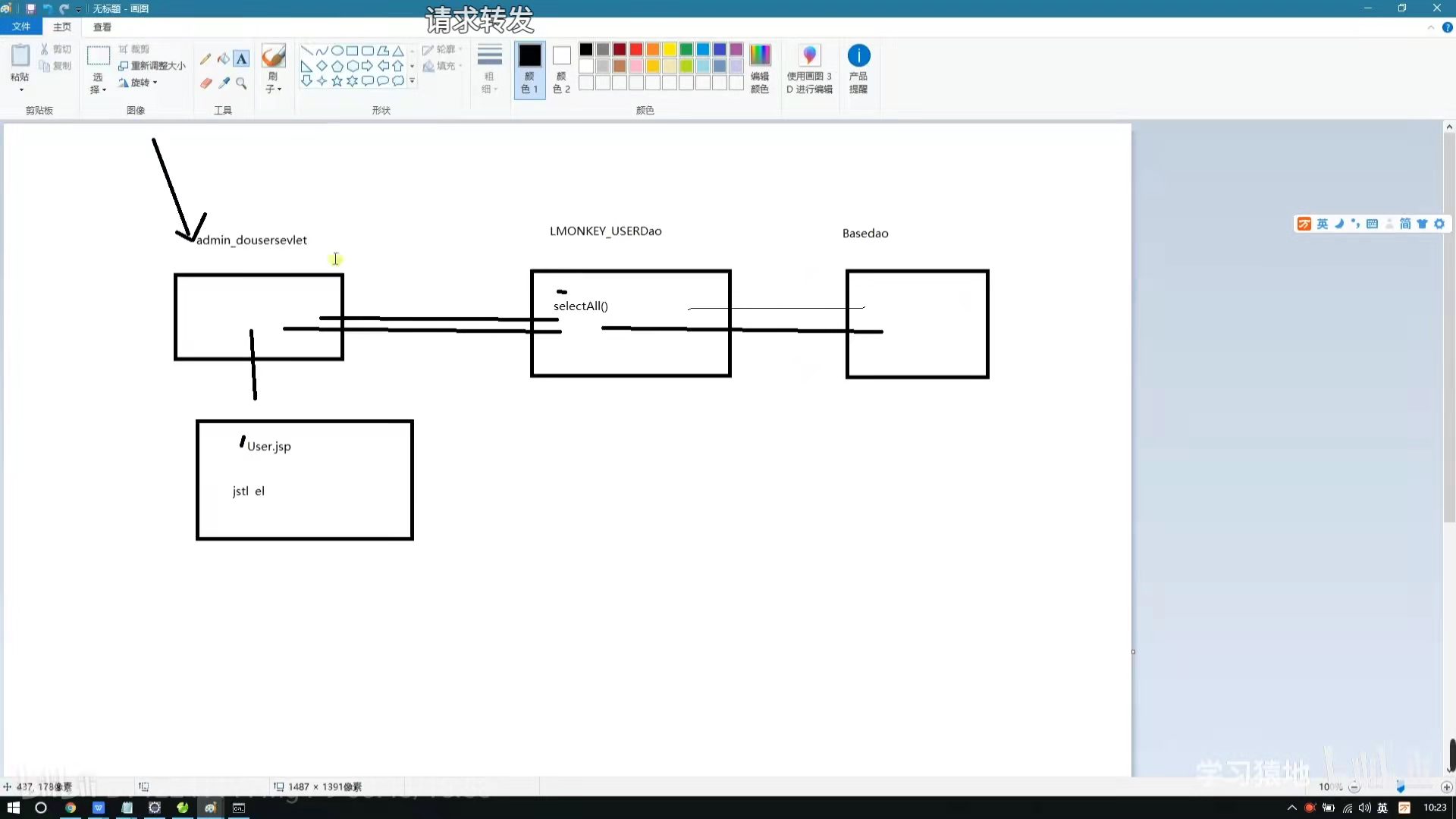Open the File menu tab
The image size is (1456, 819).
coord(21,27)
